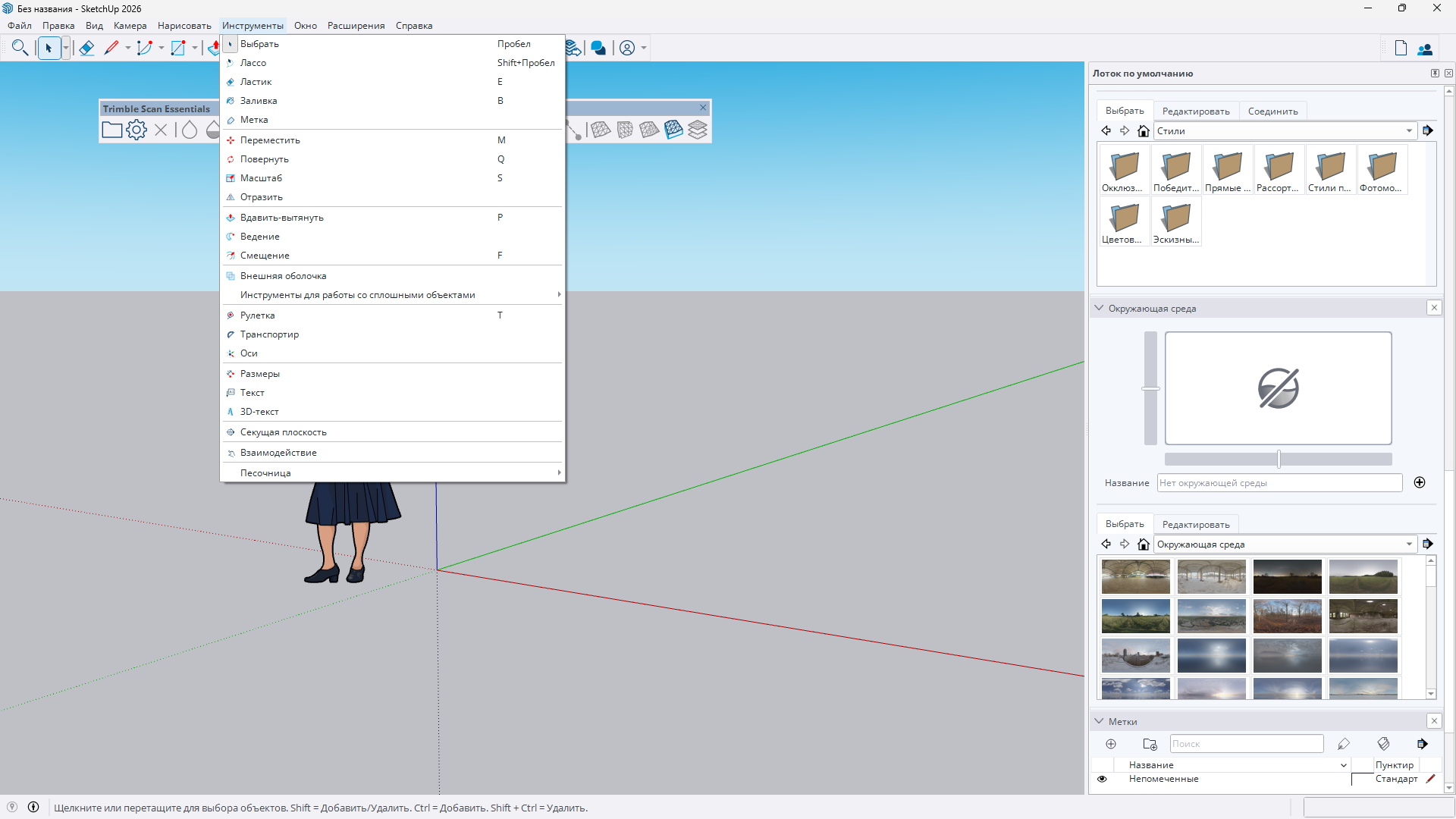Click the add tag folder icon
This screenshot has width=1456, height=819.
[x=1150, y=744]
